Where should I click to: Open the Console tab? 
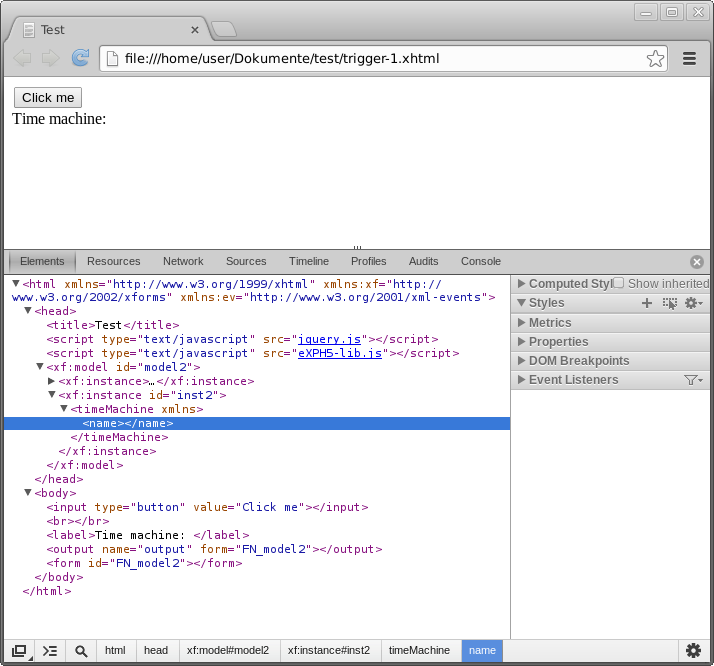click(x=480, y=261)
